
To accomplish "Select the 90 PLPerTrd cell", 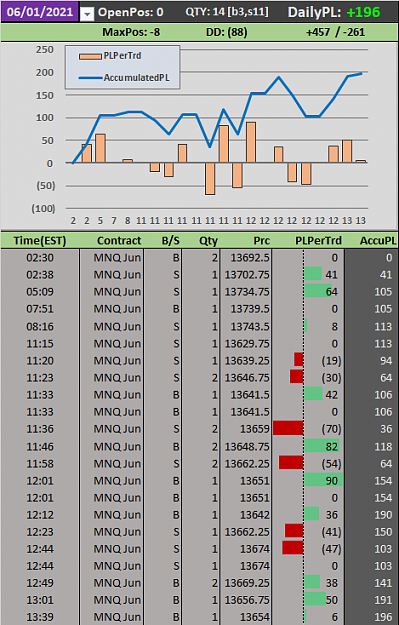I will 308,481.
